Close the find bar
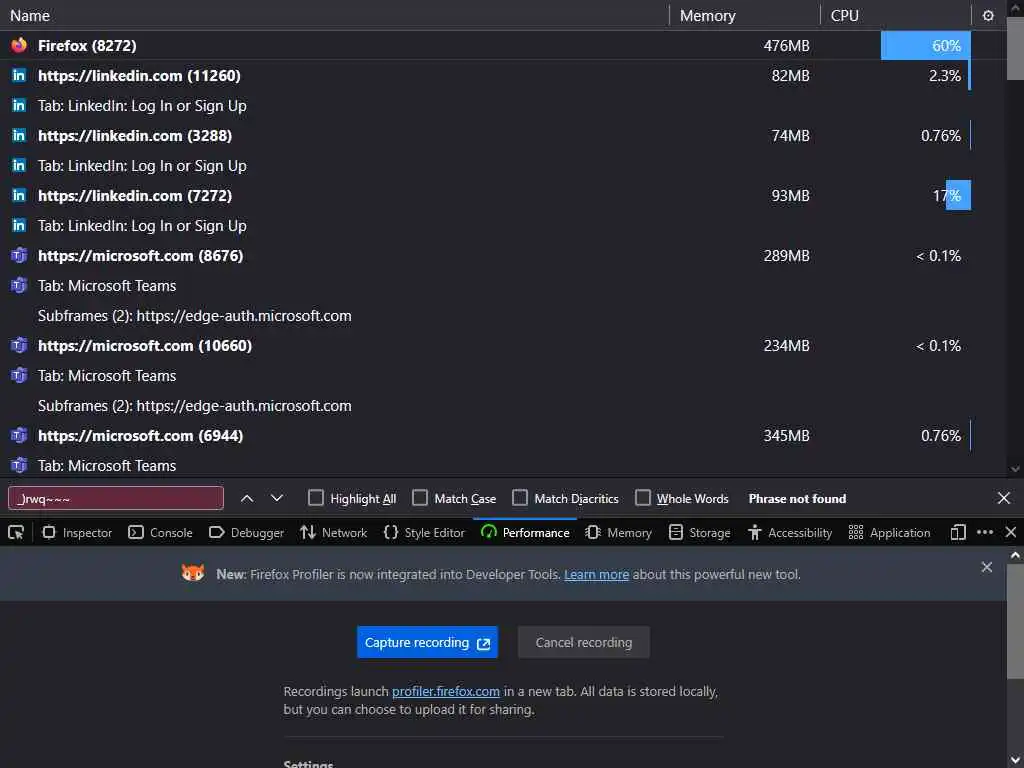This screenshot has width=1024, height=768. point(1004,498)
